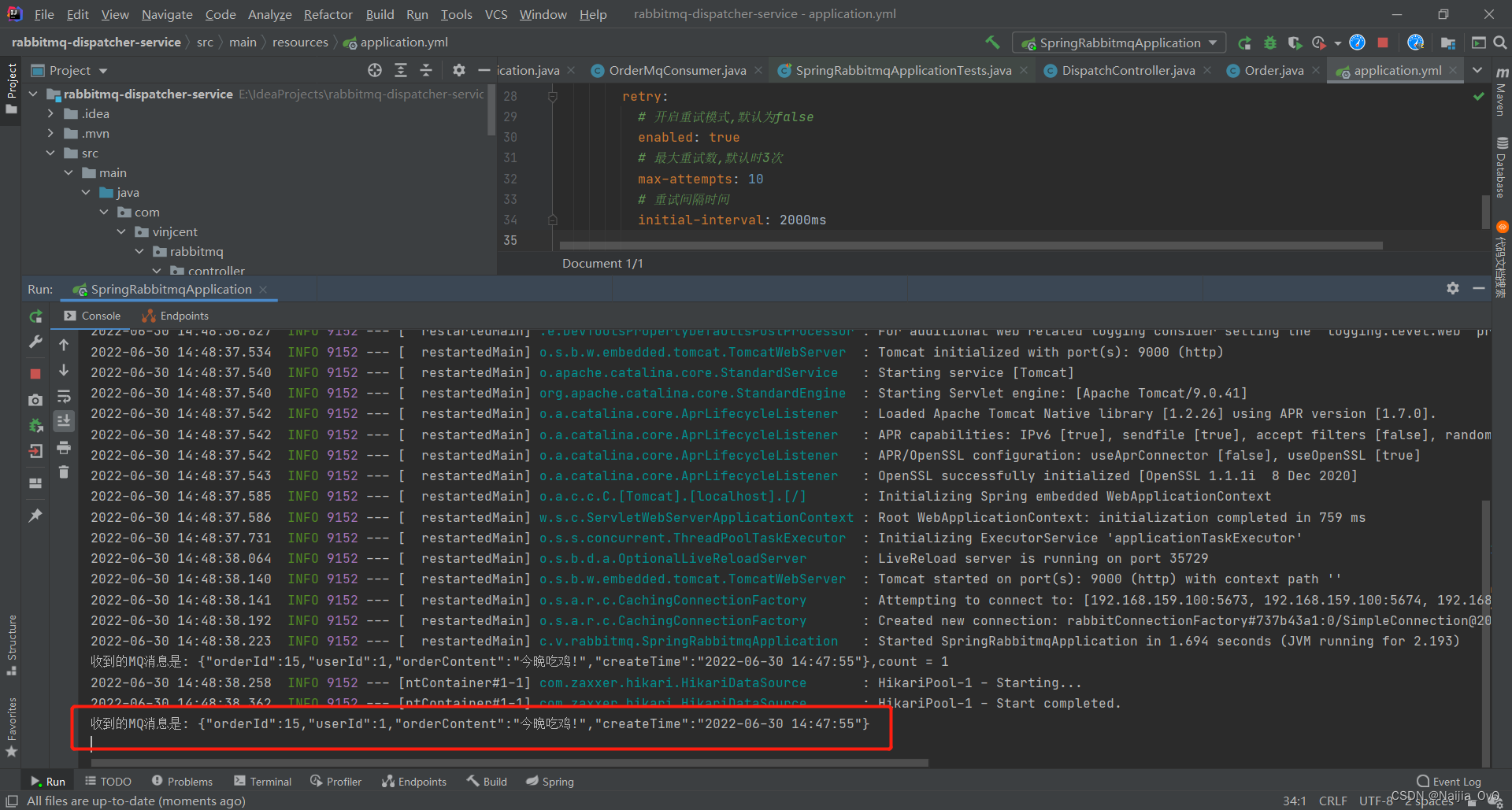Hide the Run tool window
Image resolution: width=1512 pixels, height=810 pixels.
point(1479,289)
